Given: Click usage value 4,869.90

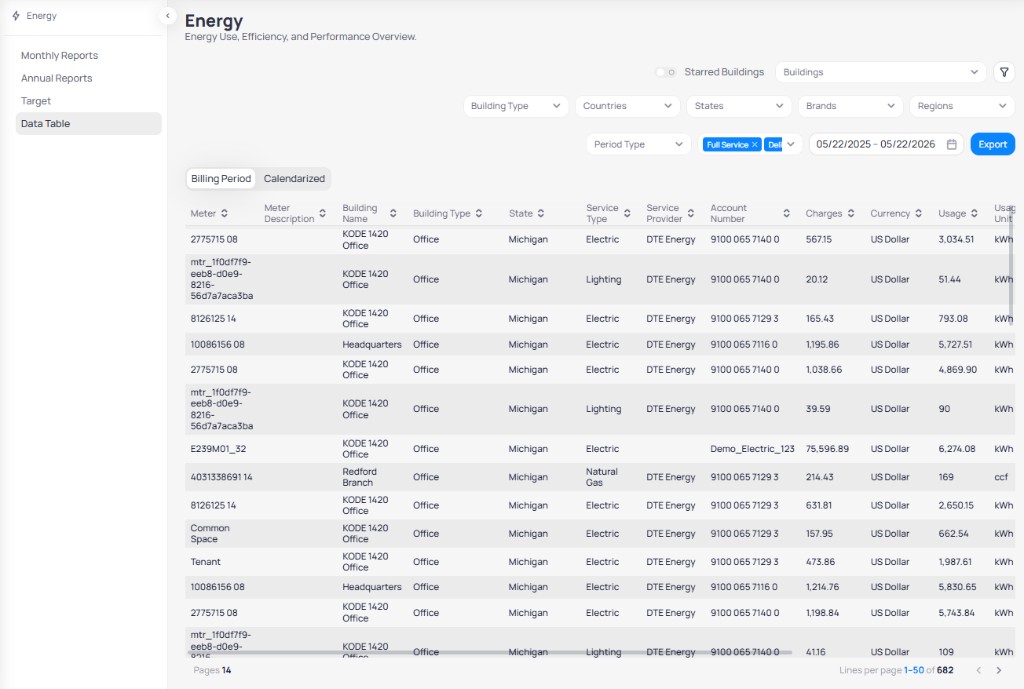Looking at the screenshot, I should coord(957,369).
